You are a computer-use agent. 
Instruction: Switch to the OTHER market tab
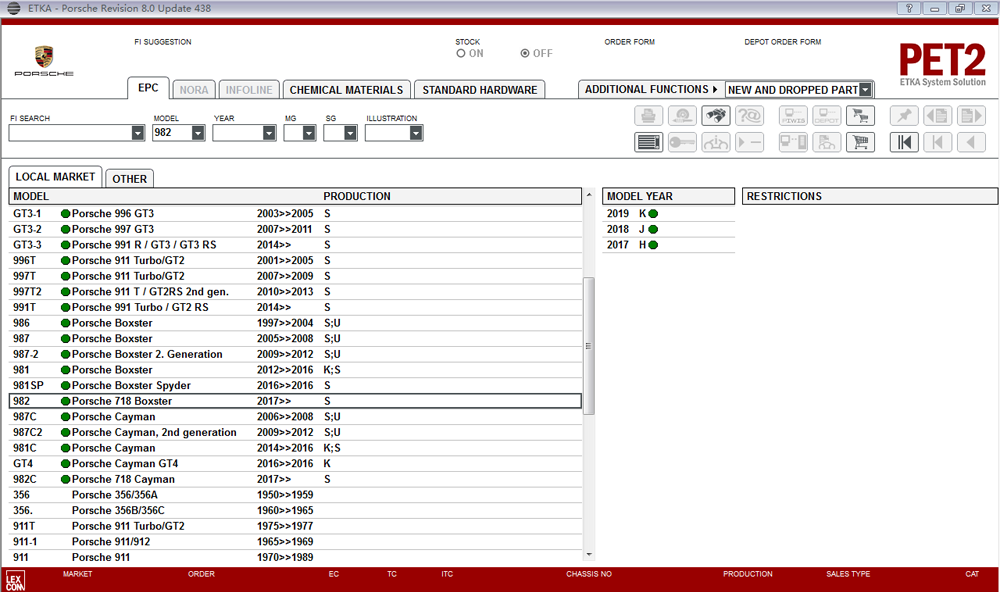pyautogui.click(x=129, y=179)
